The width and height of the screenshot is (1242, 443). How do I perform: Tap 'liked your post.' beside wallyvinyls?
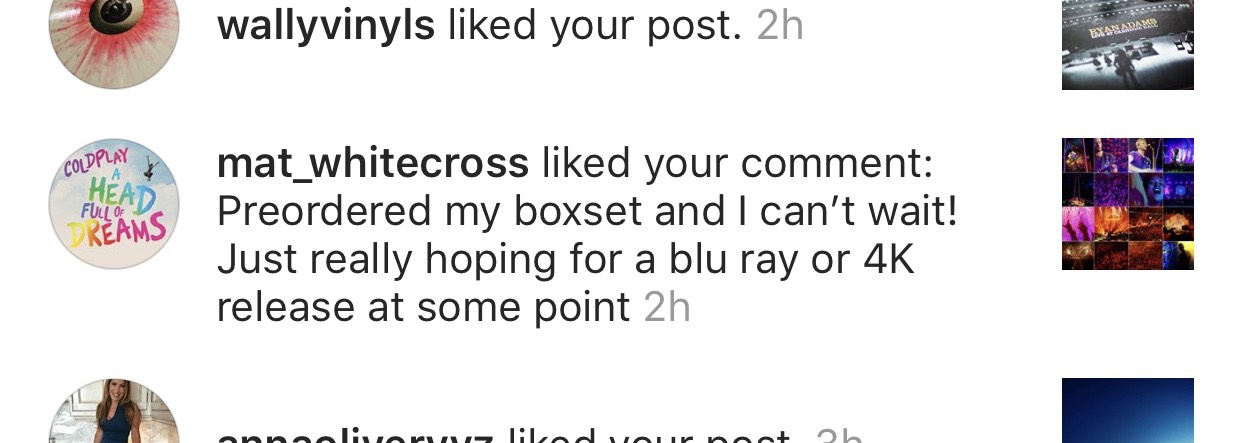click(595, 26)
